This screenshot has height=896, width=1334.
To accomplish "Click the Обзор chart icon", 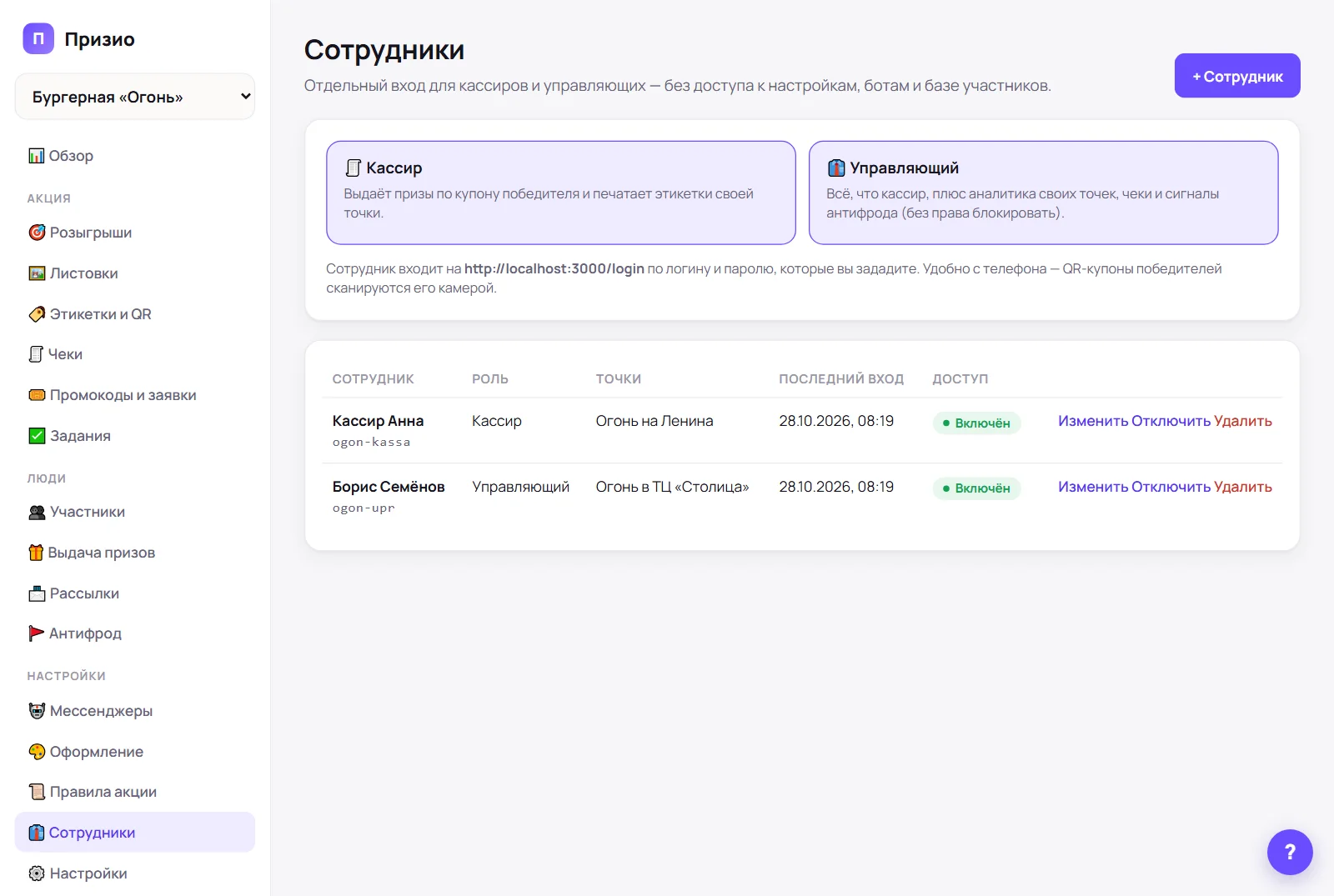I will point(37,156).
